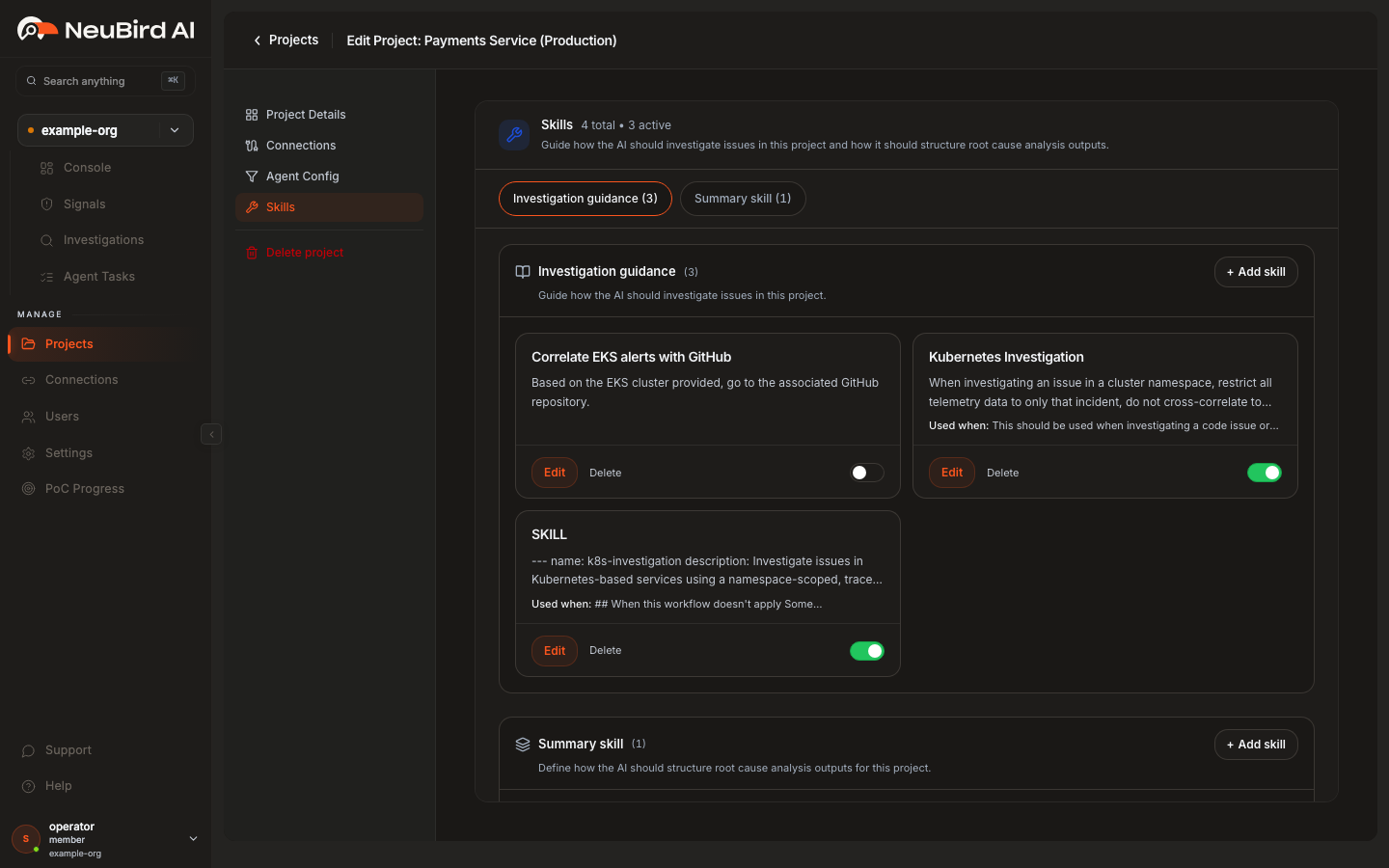
Task: Switch to Summary skill (1) tab
Action: pyautogui.click(x=743, y=199)
